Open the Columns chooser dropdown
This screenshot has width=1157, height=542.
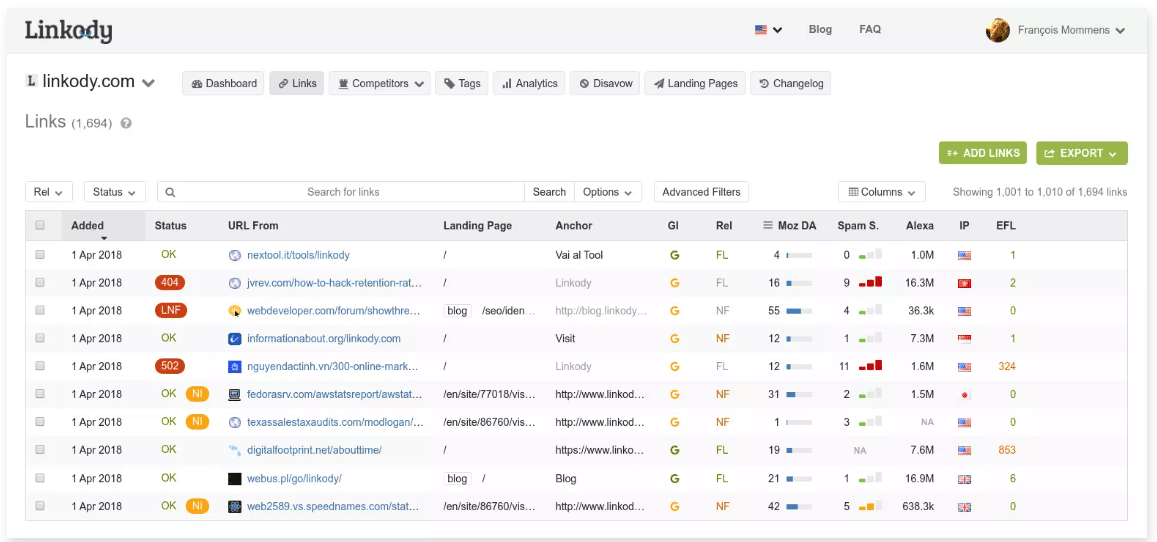[x=882, y=192]
